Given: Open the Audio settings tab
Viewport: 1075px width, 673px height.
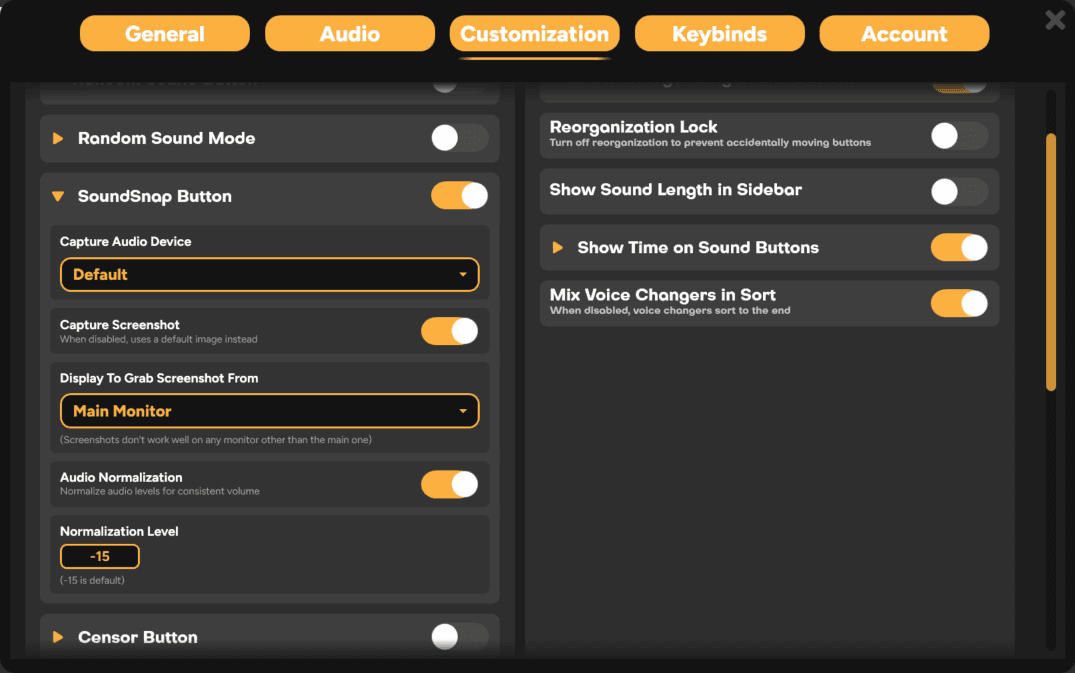Looking at the screenshot, I should click(349, 33).
